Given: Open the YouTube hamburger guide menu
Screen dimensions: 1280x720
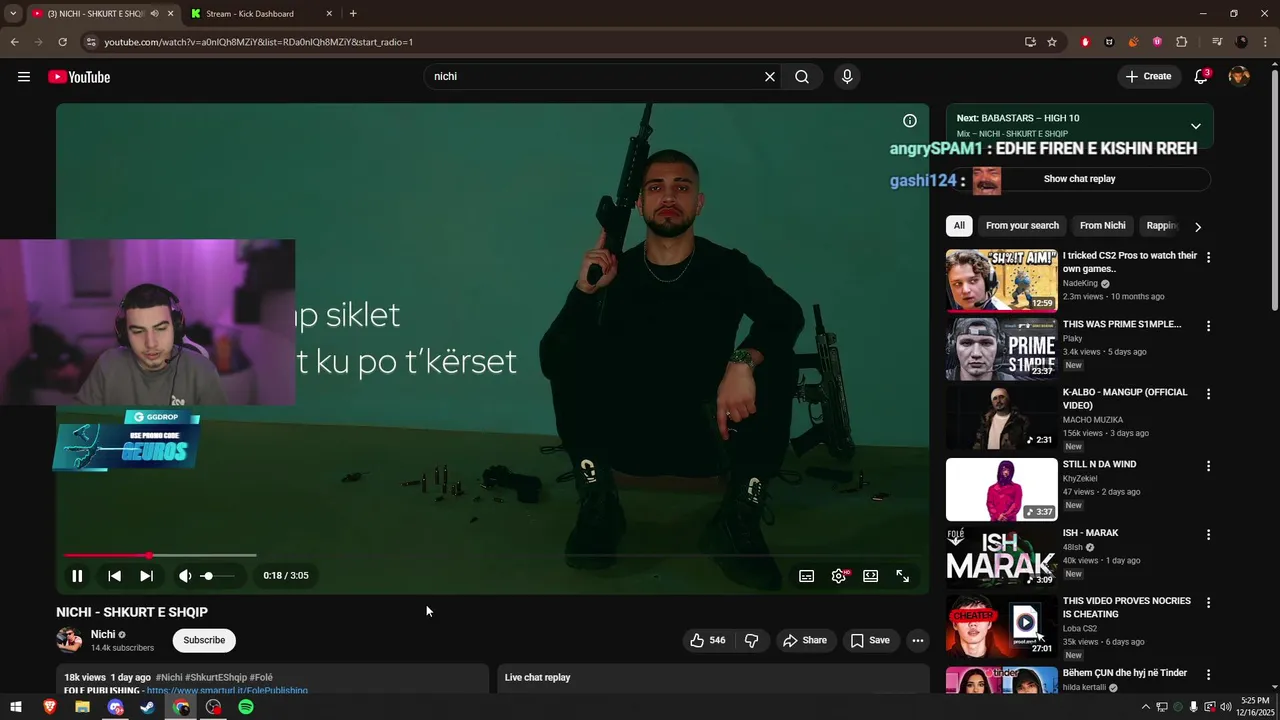Looking at the screenshot, I should click(x=24, y=77).
